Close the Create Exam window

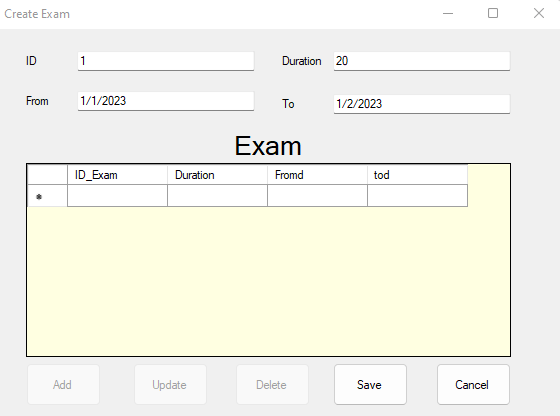[539, 14]
